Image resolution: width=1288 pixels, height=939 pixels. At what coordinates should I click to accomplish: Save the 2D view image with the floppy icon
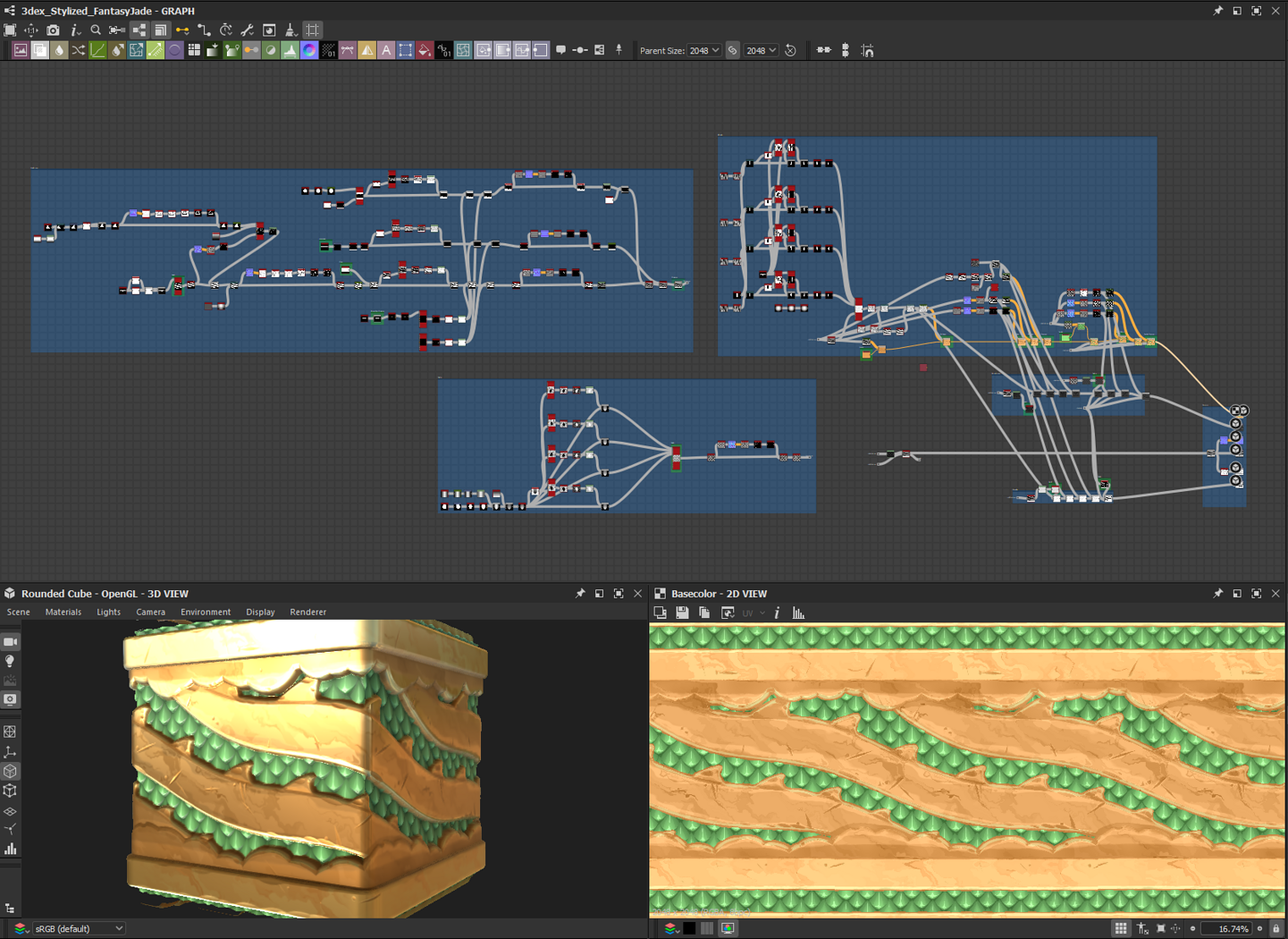682,613
